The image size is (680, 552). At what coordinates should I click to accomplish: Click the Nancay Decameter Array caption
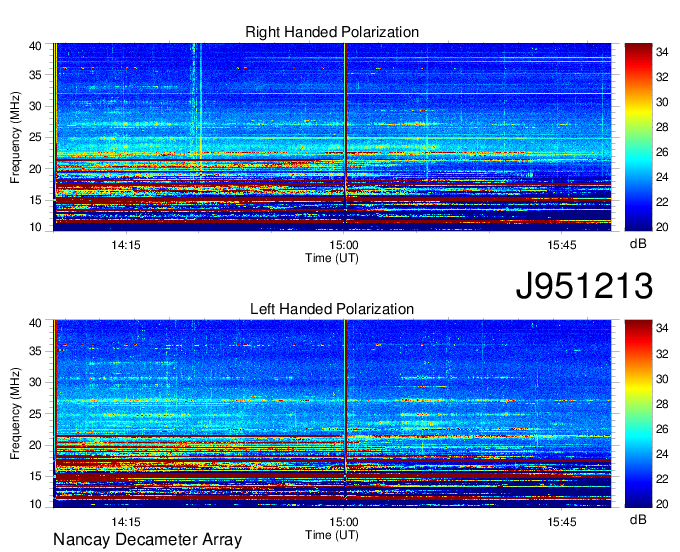point(147,540)
